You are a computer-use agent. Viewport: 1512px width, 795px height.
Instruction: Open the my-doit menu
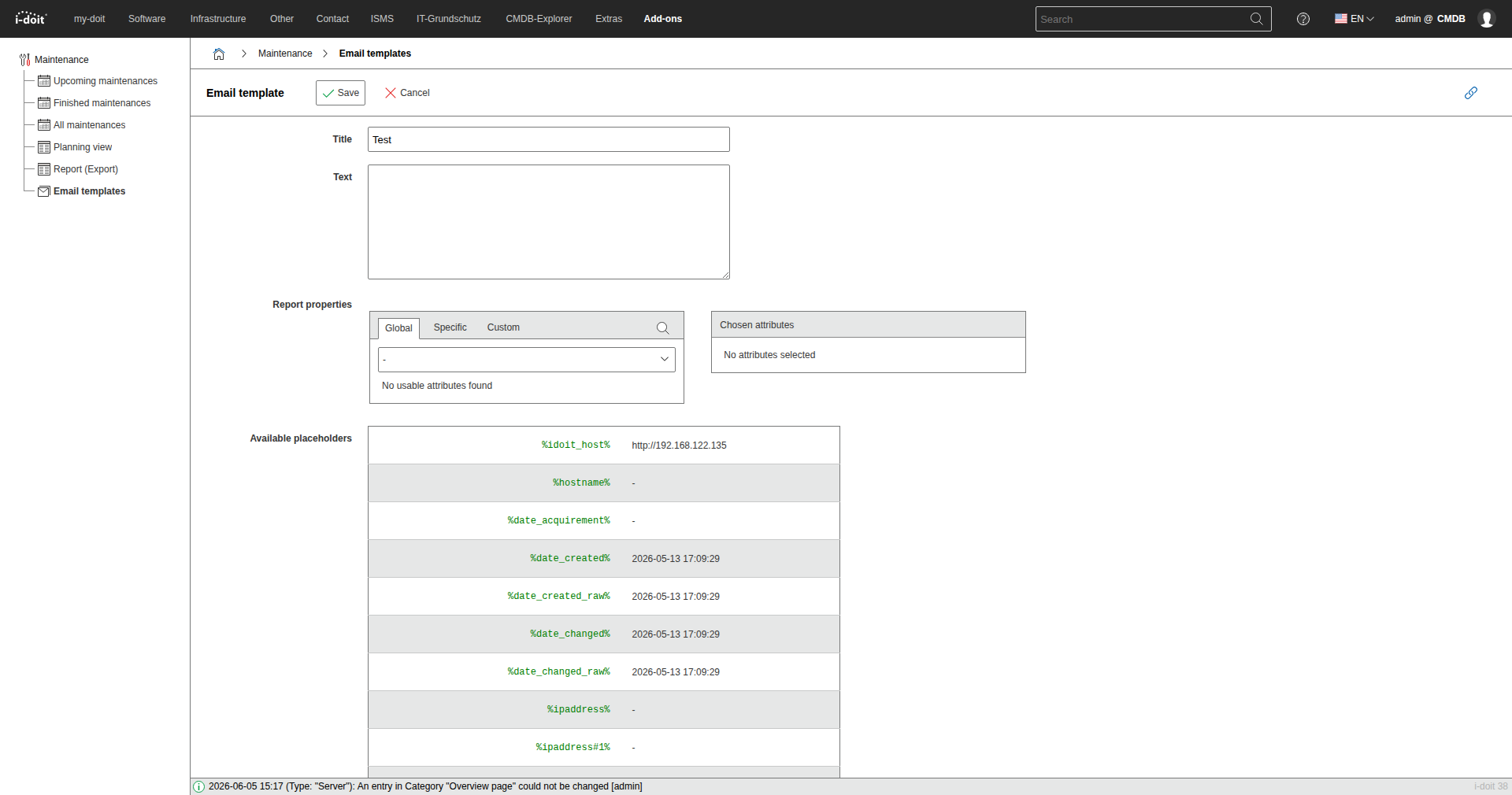click(89, 19)
